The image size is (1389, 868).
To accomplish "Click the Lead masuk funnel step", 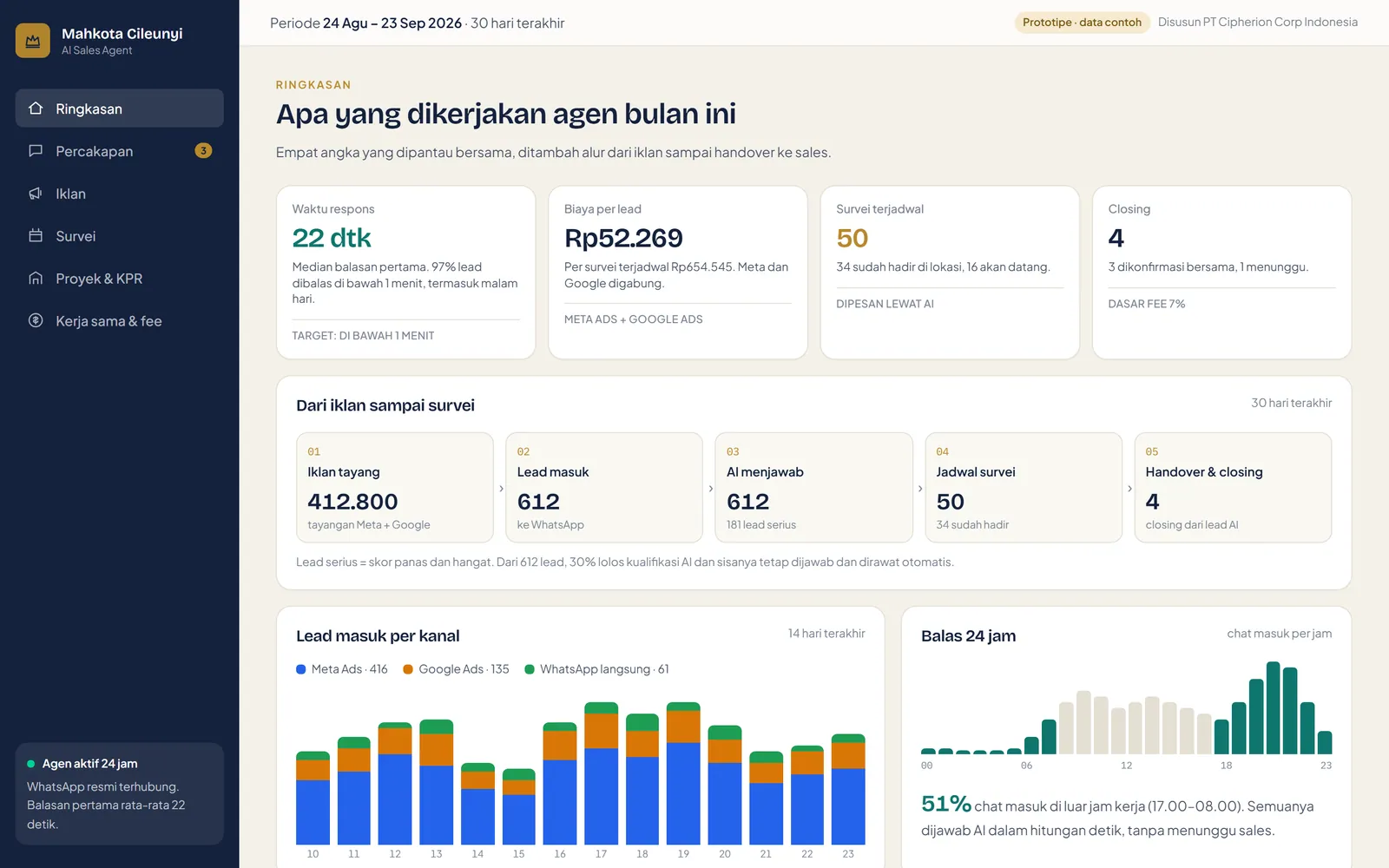I will click(x=604, y=488).
